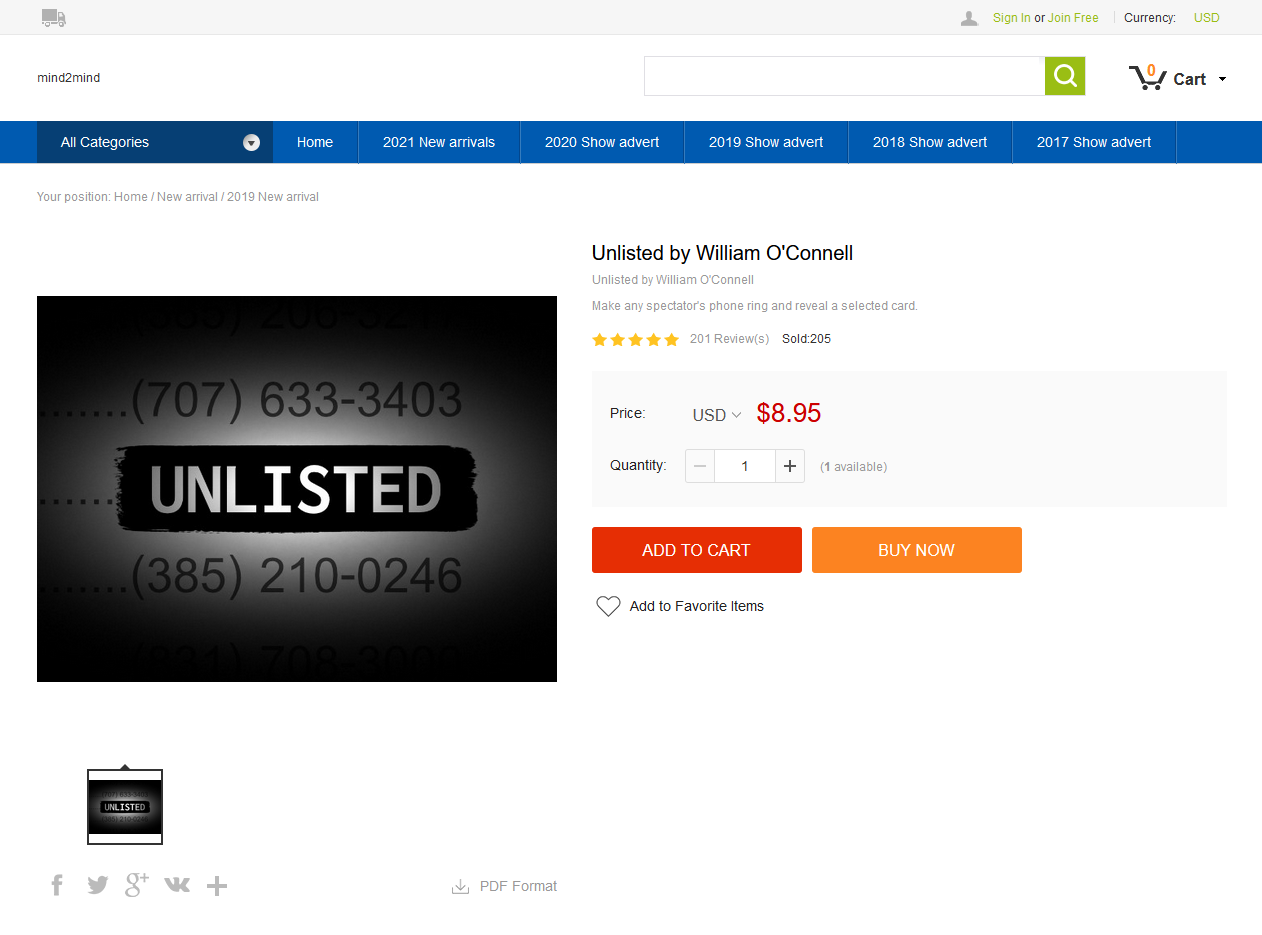Expand the Cart dropdown arrow
This screenshot has height=935, width=1262.
point(1222,80)
